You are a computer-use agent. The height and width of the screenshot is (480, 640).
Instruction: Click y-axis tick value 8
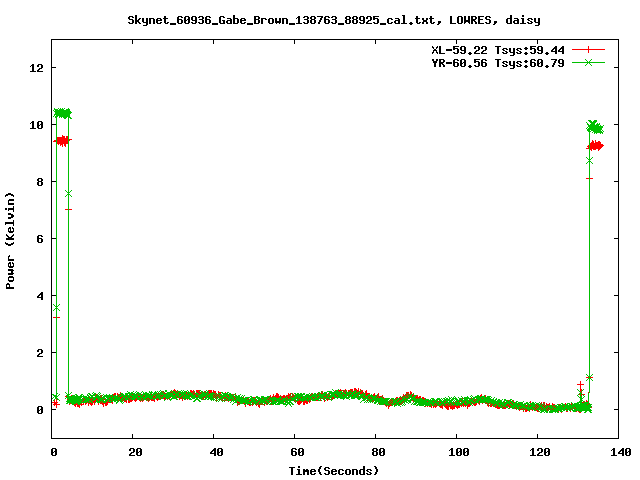(40, 182)
